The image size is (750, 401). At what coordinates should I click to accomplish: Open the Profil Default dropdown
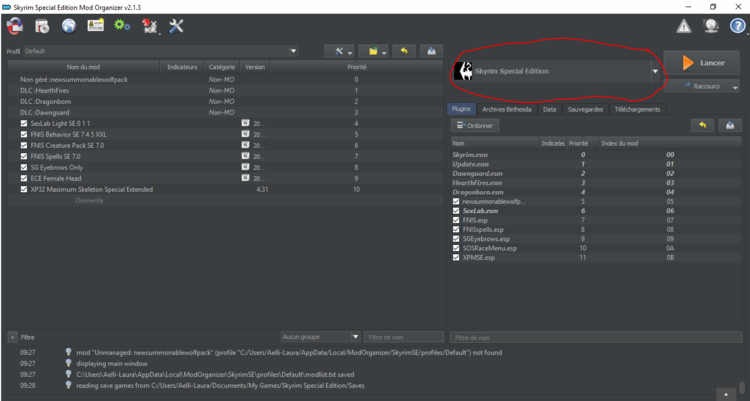tap(161, 51)
